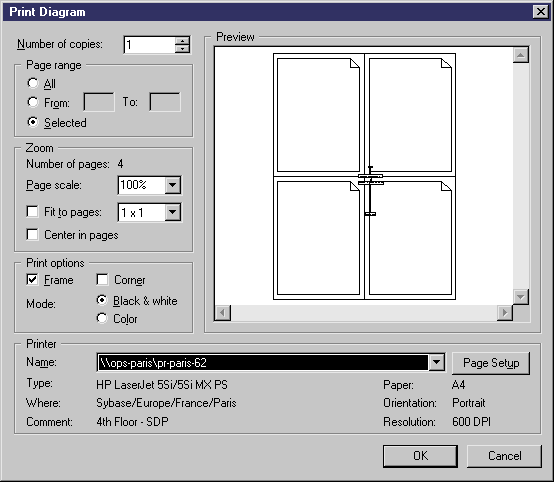Viewport: 554px width, 482px height.
Task: Check Center in pages option
Action: [x=33, y=234]
